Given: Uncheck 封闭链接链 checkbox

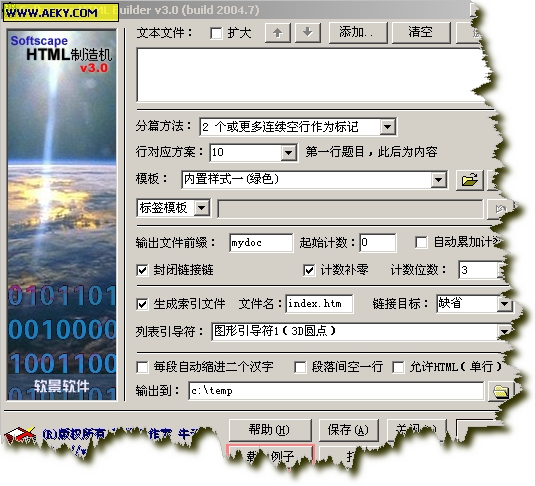Looking at the screenshot, I should [142, 270].
